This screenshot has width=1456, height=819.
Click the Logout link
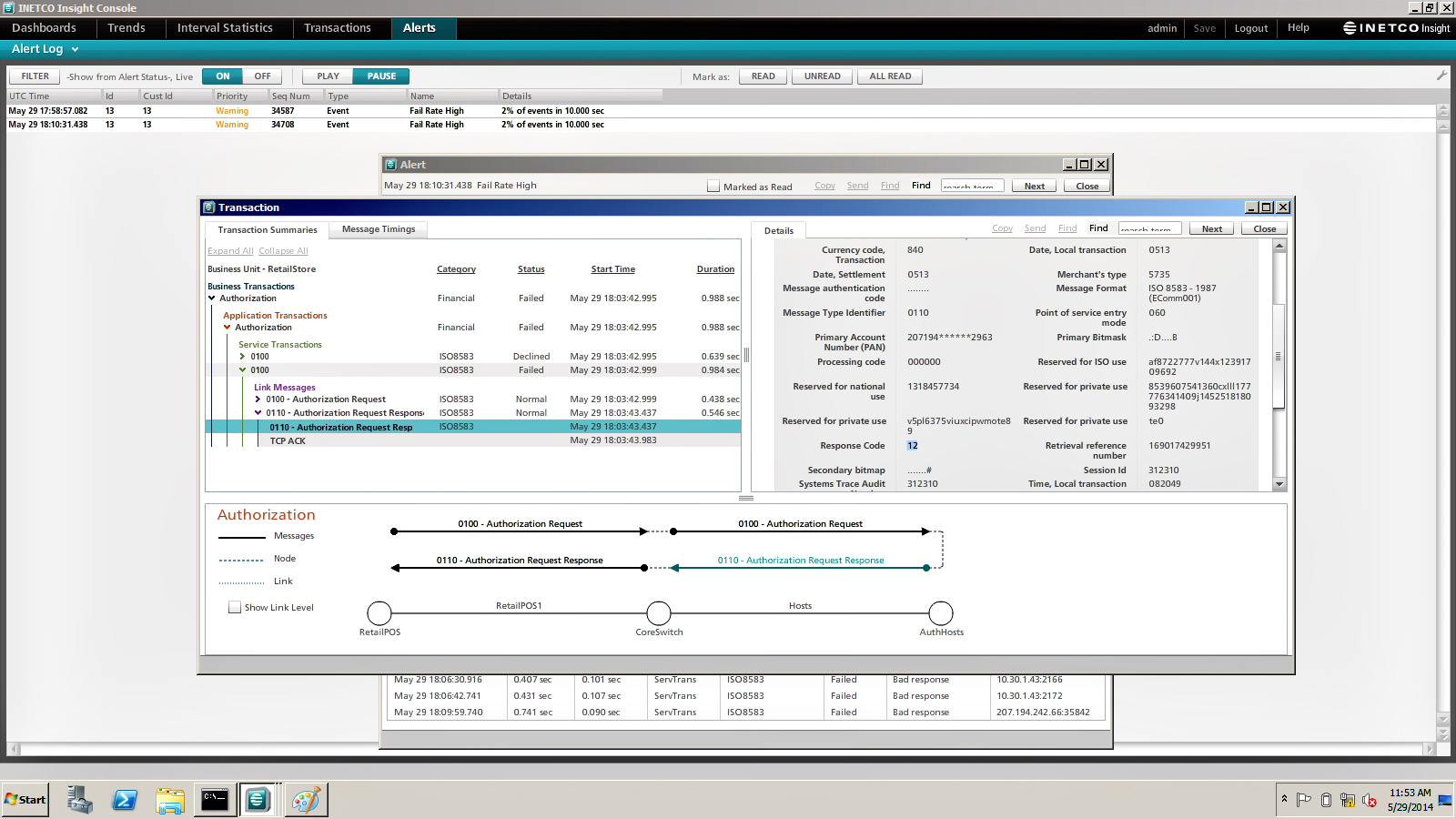click(1251, 28)
